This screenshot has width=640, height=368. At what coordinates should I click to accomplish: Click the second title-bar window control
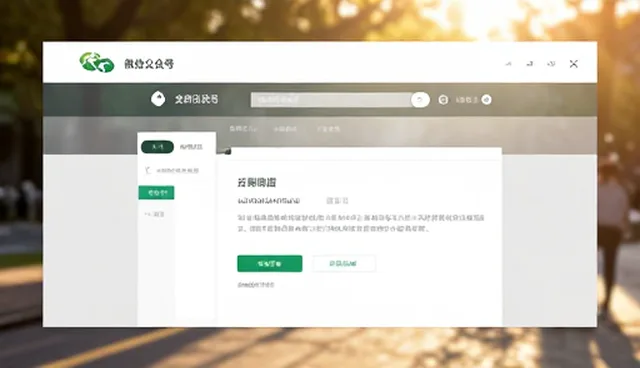pos(530,64)
